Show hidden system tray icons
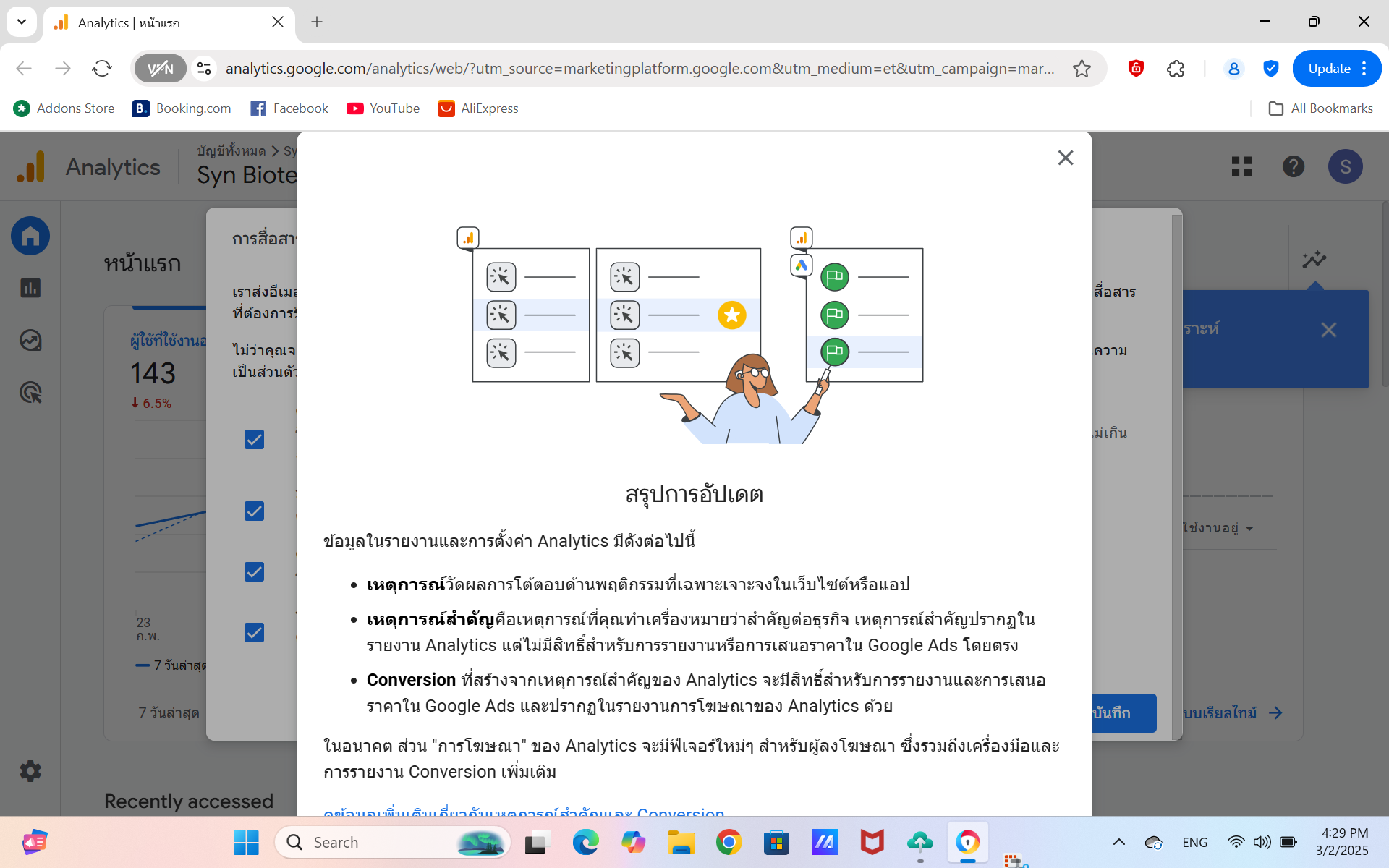This screenshot has width=1389, height=868. (x=1118, y=842)
